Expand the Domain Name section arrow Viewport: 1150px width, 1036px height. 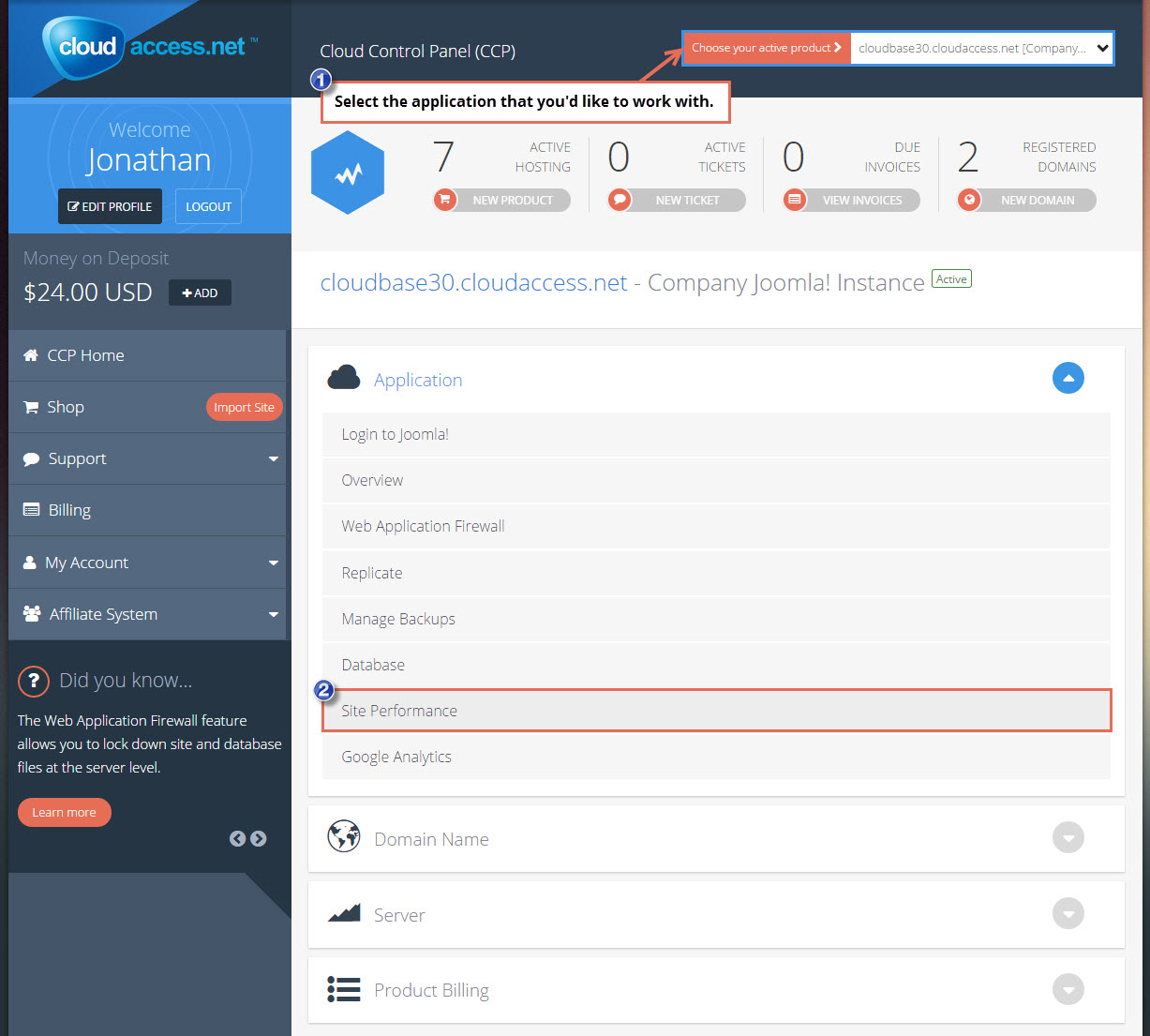pyautogui.click(x=1068, y=837)
